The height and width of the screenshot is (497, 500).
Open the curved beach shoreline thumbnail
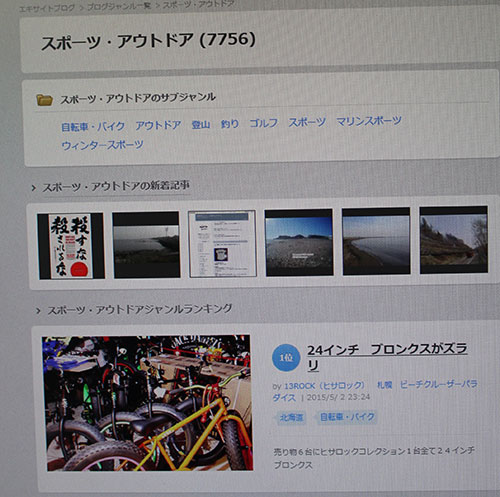pyautogui.click(x=376, y=241)
